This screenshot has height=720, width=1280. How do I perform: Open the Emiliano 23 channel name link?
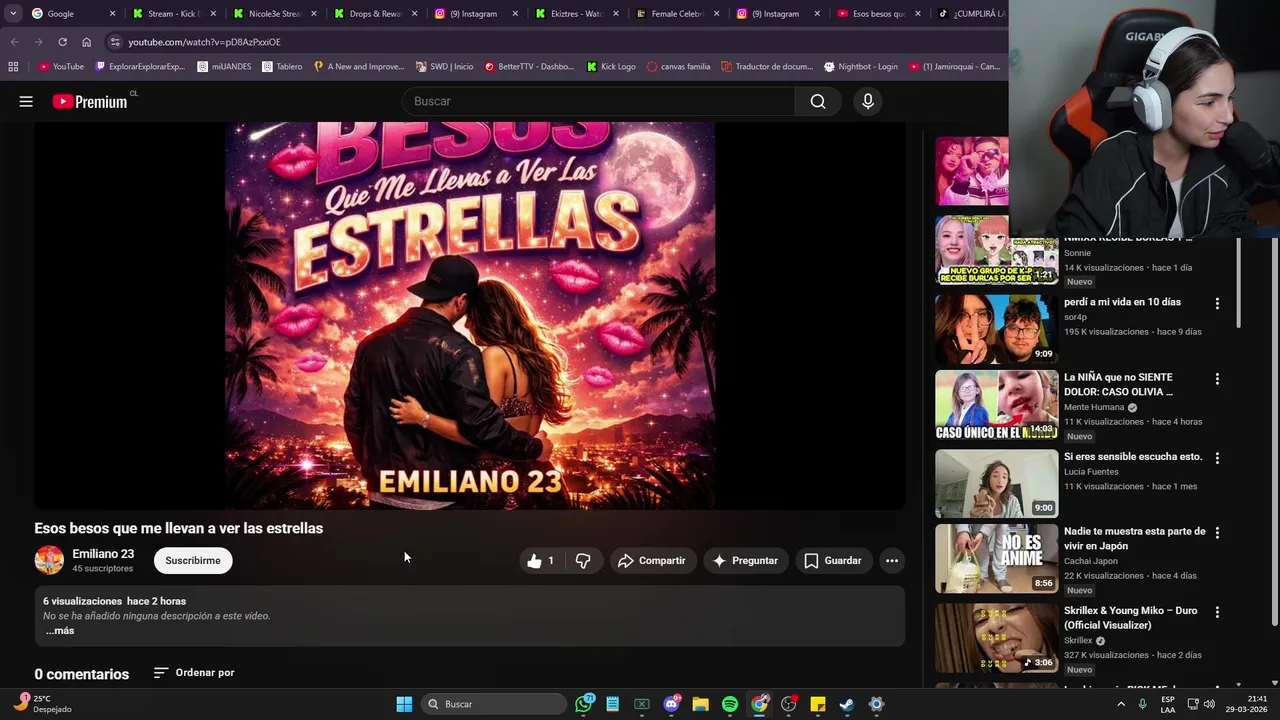click(x=103, y=554)
